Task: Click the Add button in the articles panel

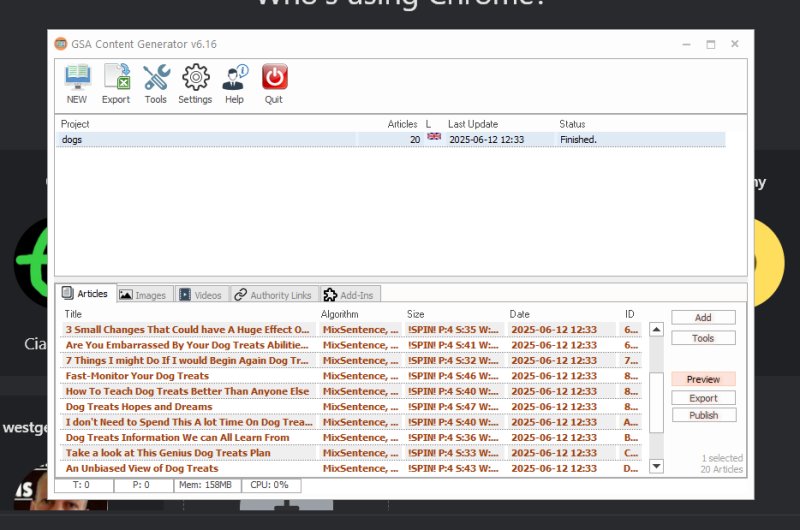Action: (x=703, y=317)
